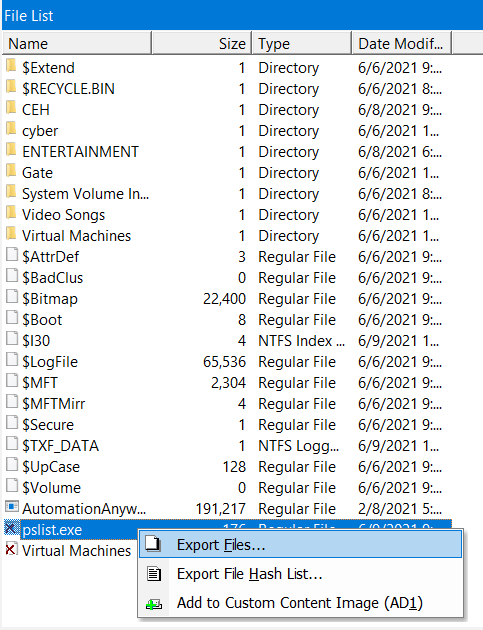The image size is (483, 630).
Task: Sort by the Name column header
Action: 77,43
